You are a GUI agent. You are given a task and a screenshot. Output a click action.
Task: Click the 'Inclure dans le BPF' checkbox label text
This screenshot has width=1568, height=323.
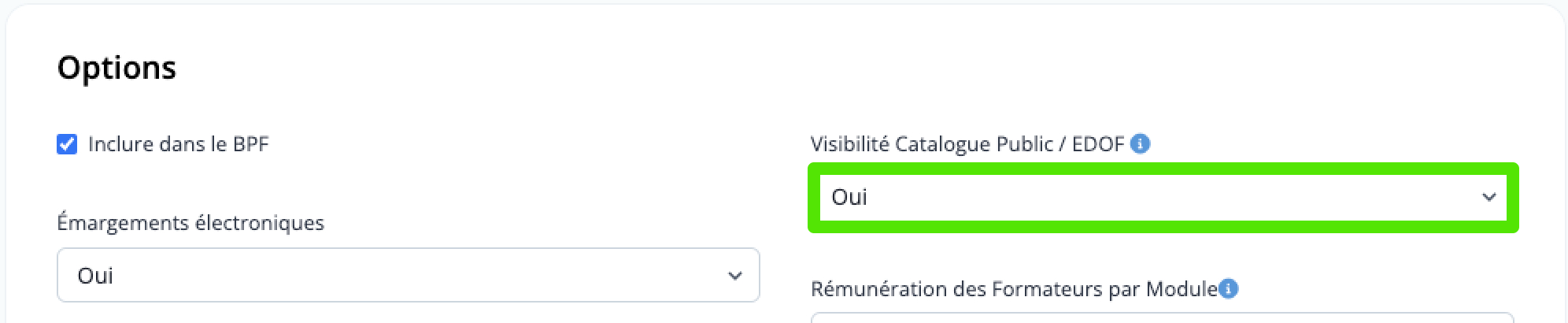click(179, 144)
